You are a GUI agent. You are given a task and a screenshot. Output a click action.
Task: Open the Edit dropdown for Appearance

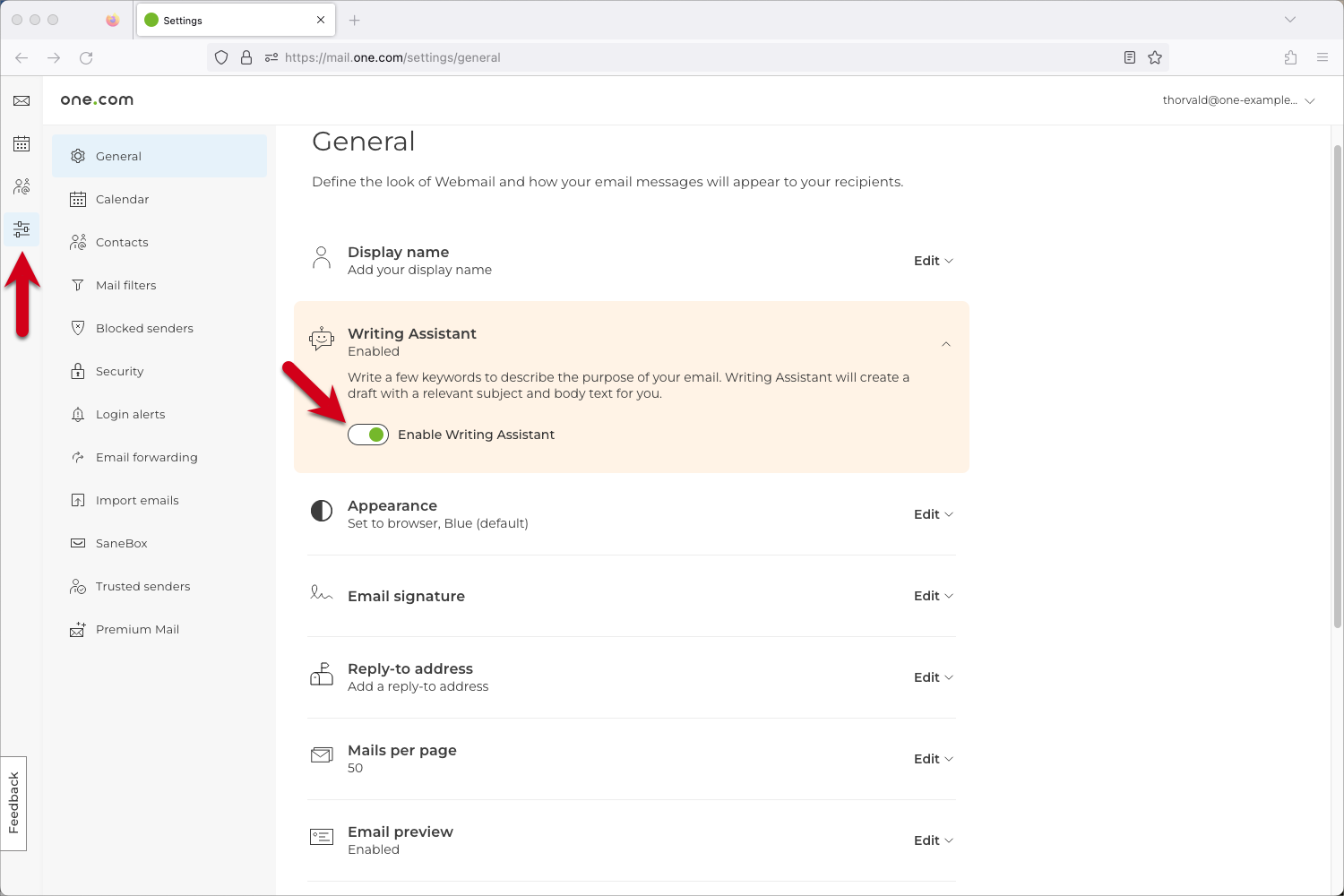[x=933, y=513]
